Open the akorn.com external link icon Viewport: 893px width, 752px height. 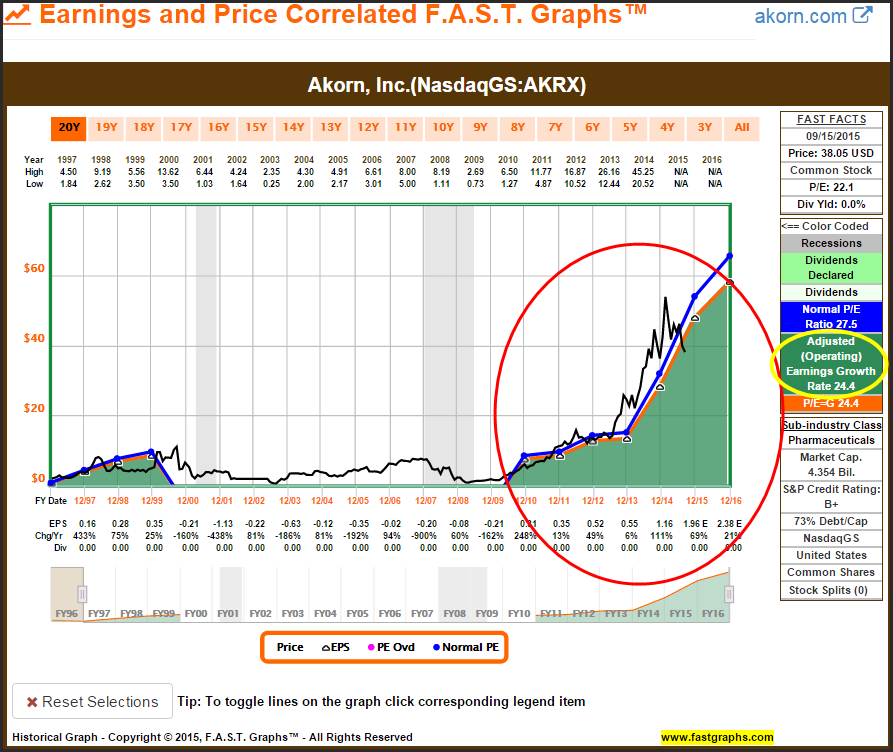[861, 17]
